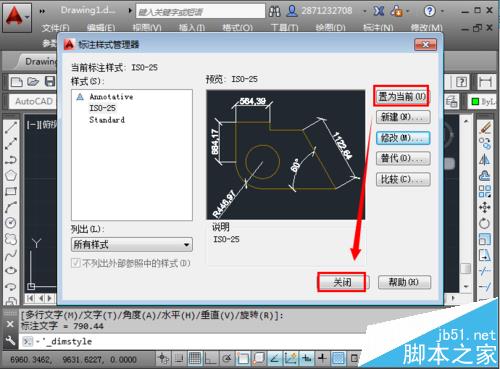Open the 插入(I) menu
This screenshot has height=369, width=500.
(x=192, y=27)
